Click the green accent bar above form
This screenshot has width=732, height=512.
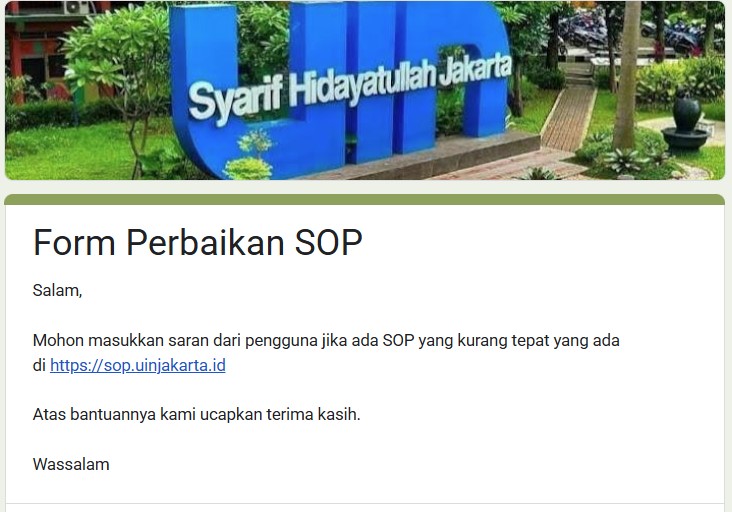point(365,199)
